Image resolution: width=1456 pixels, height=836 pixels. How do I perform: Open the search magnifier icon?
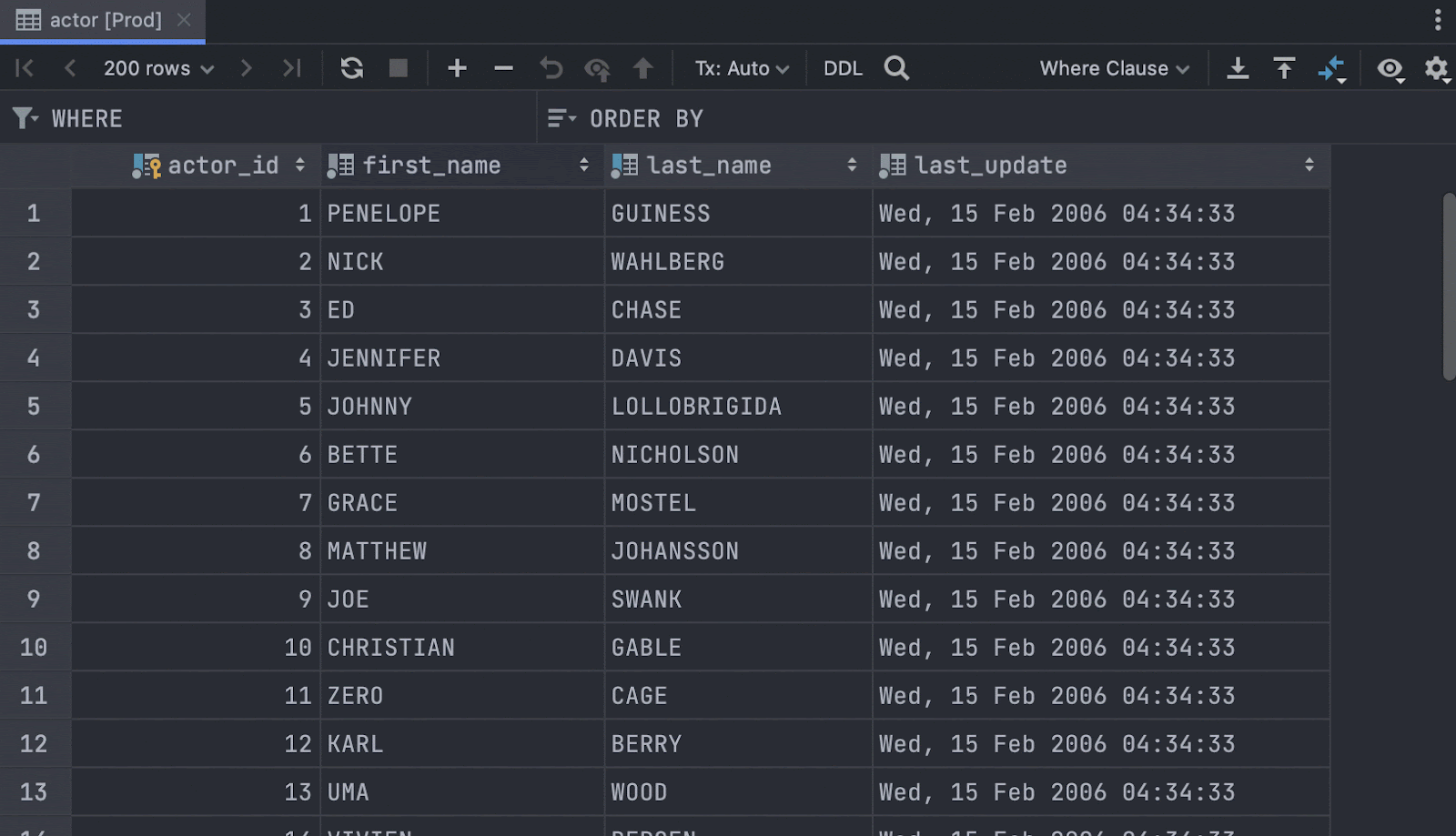(x=896, y=68)
